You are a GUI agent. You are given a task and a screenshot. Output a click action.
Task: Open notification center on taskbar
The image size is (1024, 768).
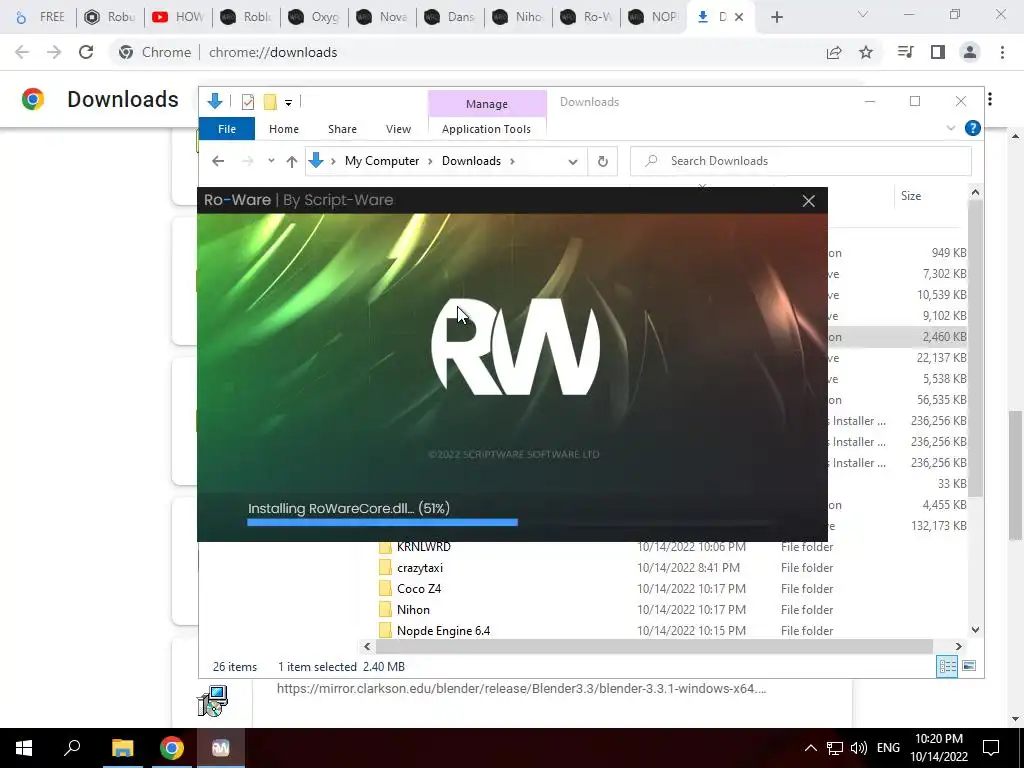pyautogui.click(x=991, y=748)
